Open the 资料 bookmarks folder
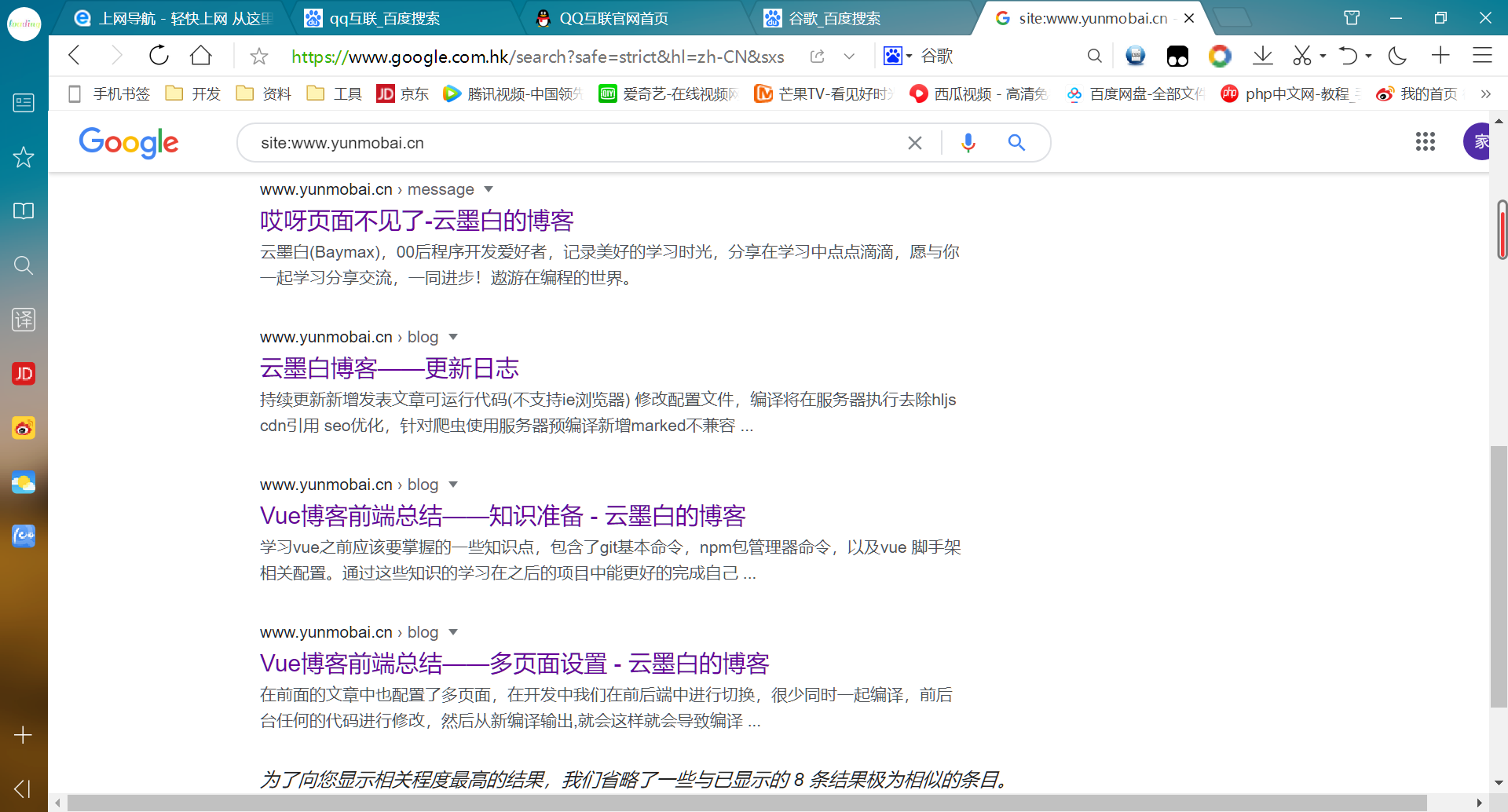This screenshot has height=812, width=1508. (264, 94)
